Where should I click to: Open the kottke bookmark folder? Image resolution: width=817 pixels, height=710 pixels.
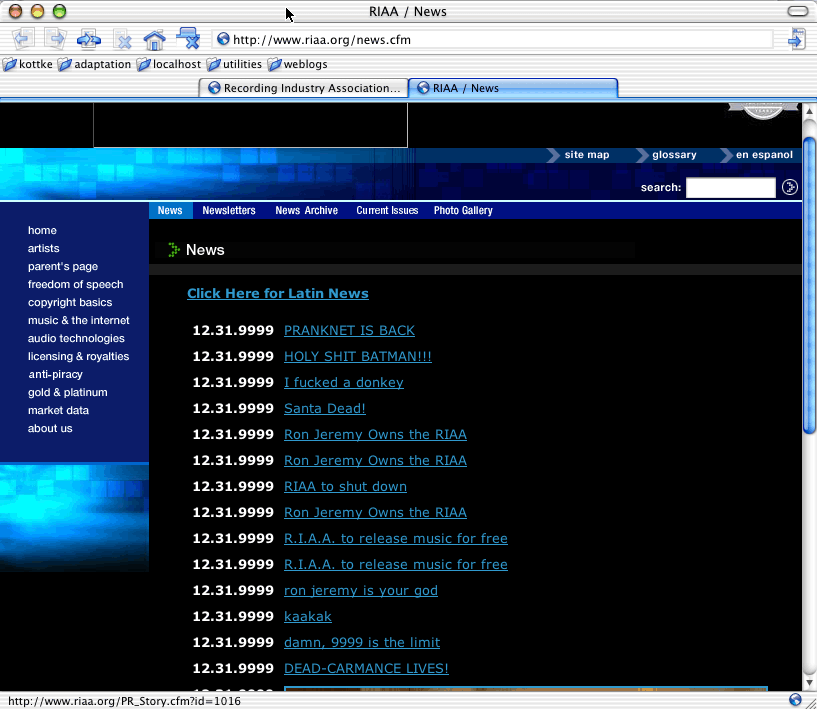28,64
